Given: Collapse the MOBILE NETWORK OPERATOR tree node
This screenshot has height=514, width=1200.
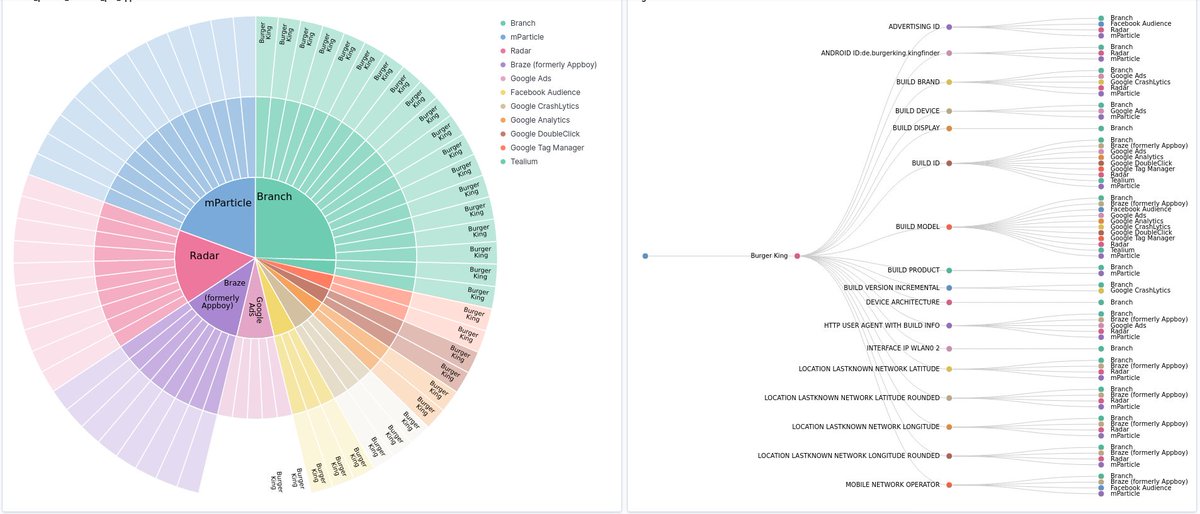Looking at the screenshot, I should [949, 485].
